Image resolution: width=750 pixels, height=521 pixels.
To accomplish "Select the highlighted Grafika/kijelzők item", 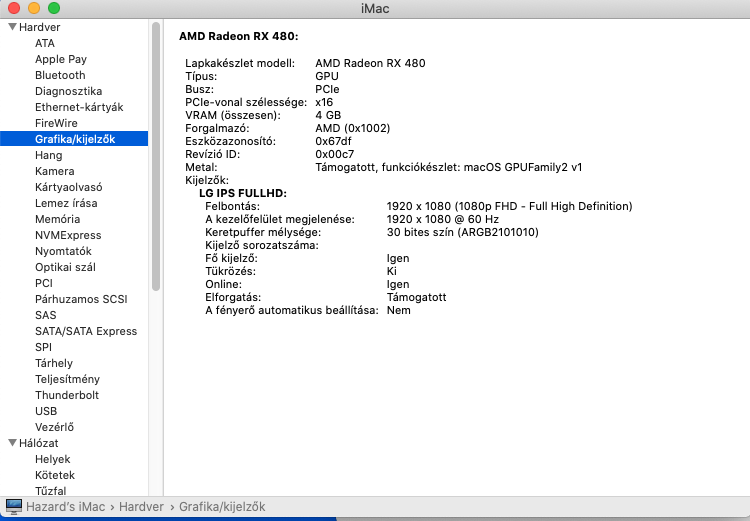I will click(74, 139).
